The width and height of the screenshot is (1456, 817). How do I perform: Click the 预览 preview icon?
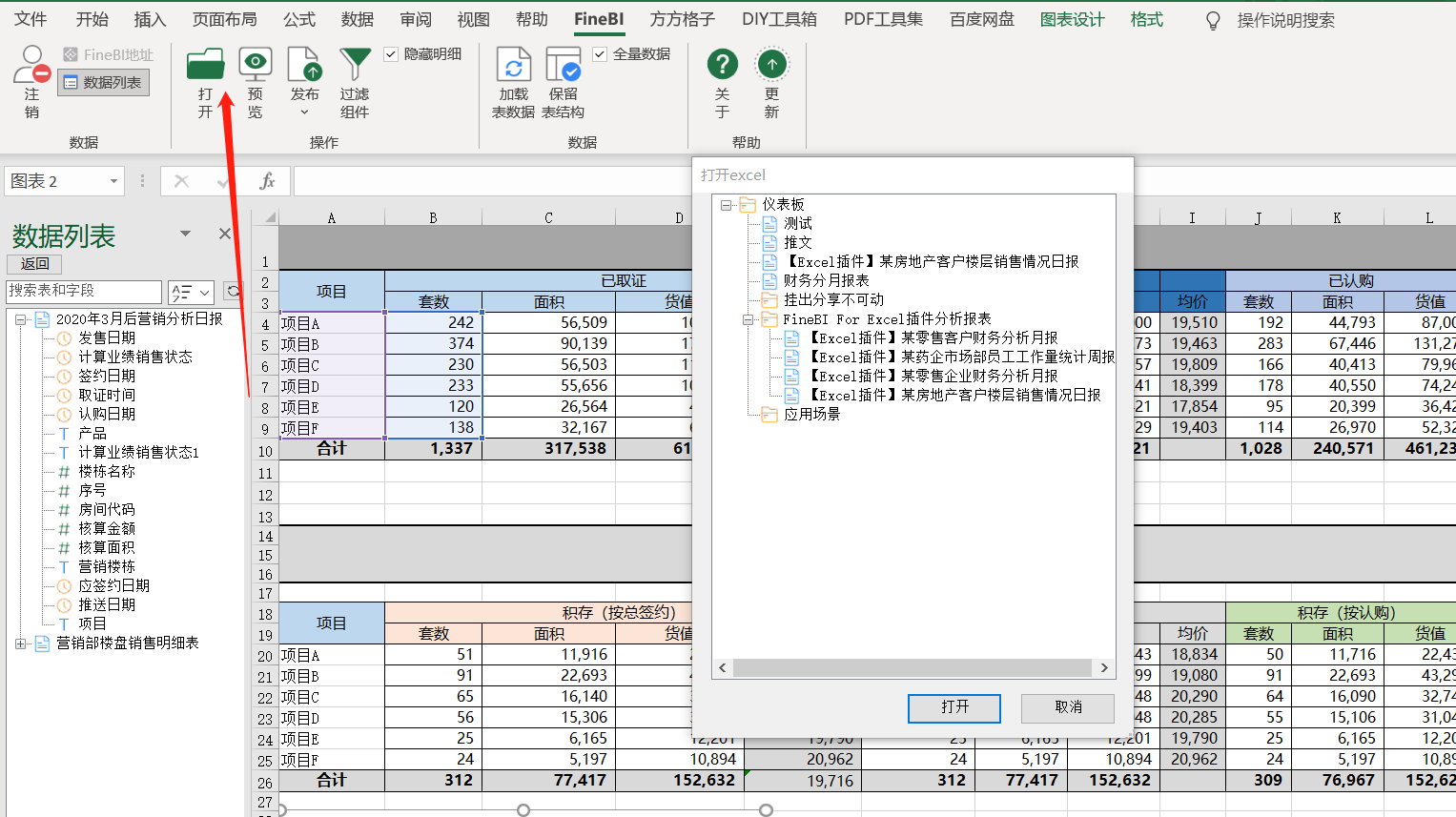point(256,64)
